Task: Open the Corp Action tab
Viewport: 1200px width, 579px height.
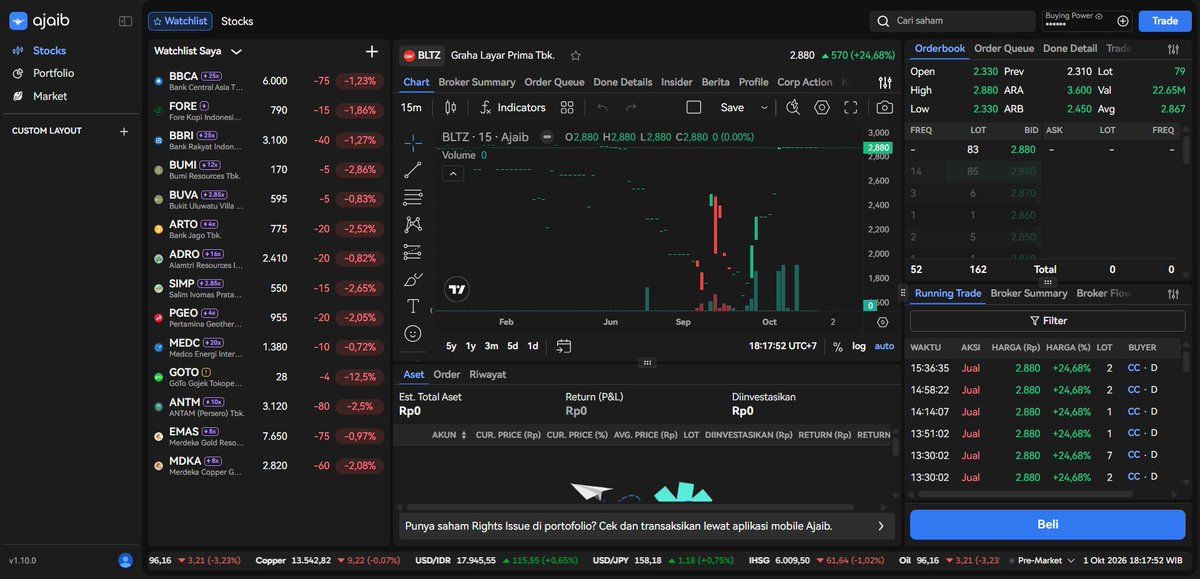Action: 804,82
